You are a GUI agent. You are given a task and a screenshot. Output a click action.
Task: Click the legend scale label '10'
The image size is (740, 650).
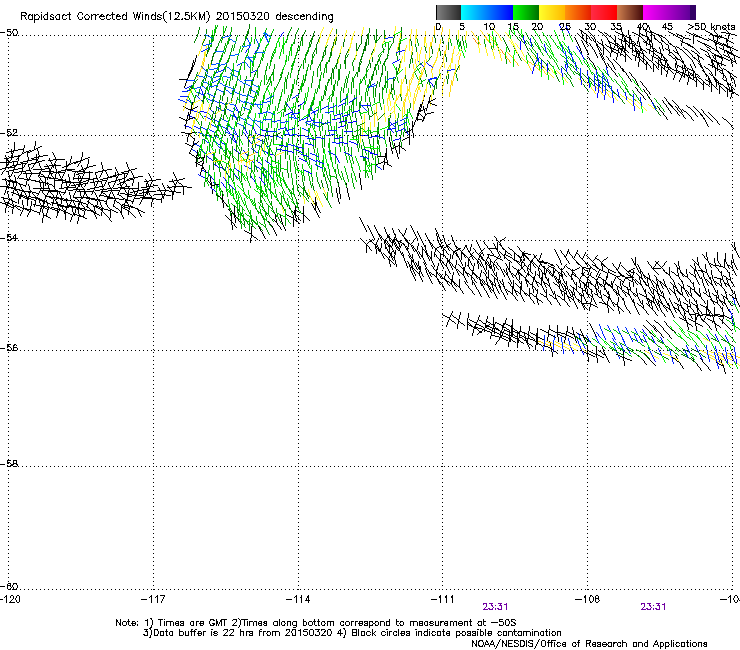[x=489, y=27]
